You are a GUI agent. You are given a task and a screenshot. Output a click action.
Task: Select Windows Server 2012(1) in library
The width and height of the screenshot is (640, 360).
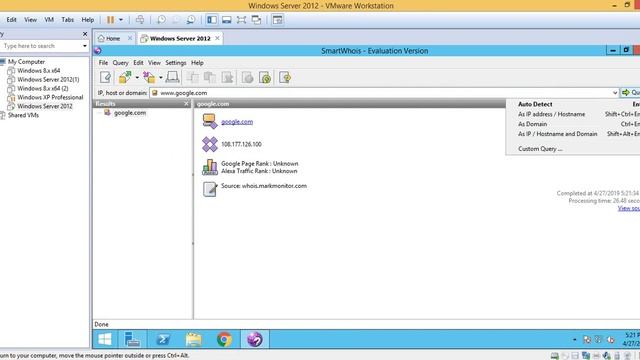coord(48,80)
